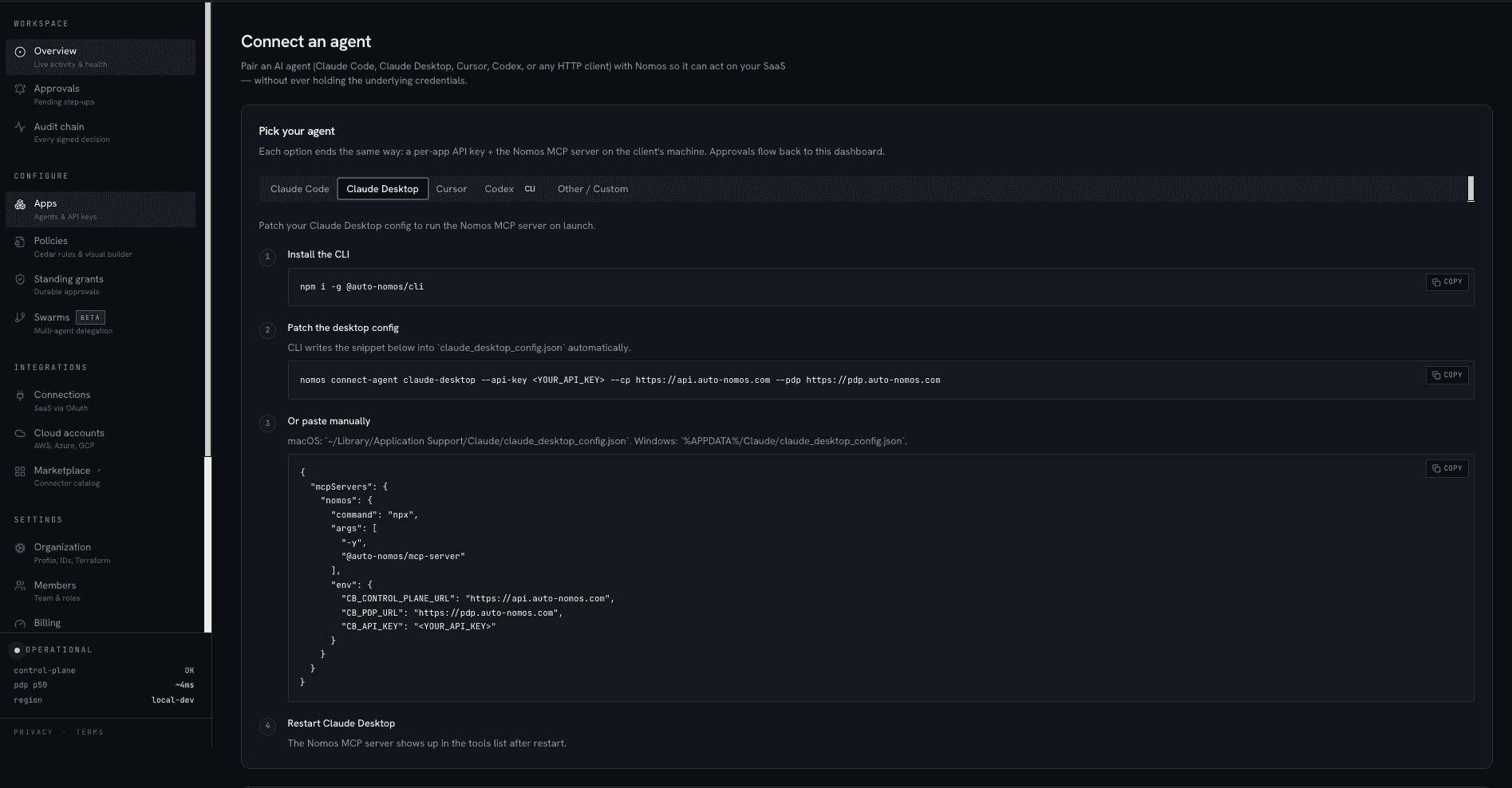
Task: Copy the mcpServers JSON snippet
Action: click(x=1447, y=468)
